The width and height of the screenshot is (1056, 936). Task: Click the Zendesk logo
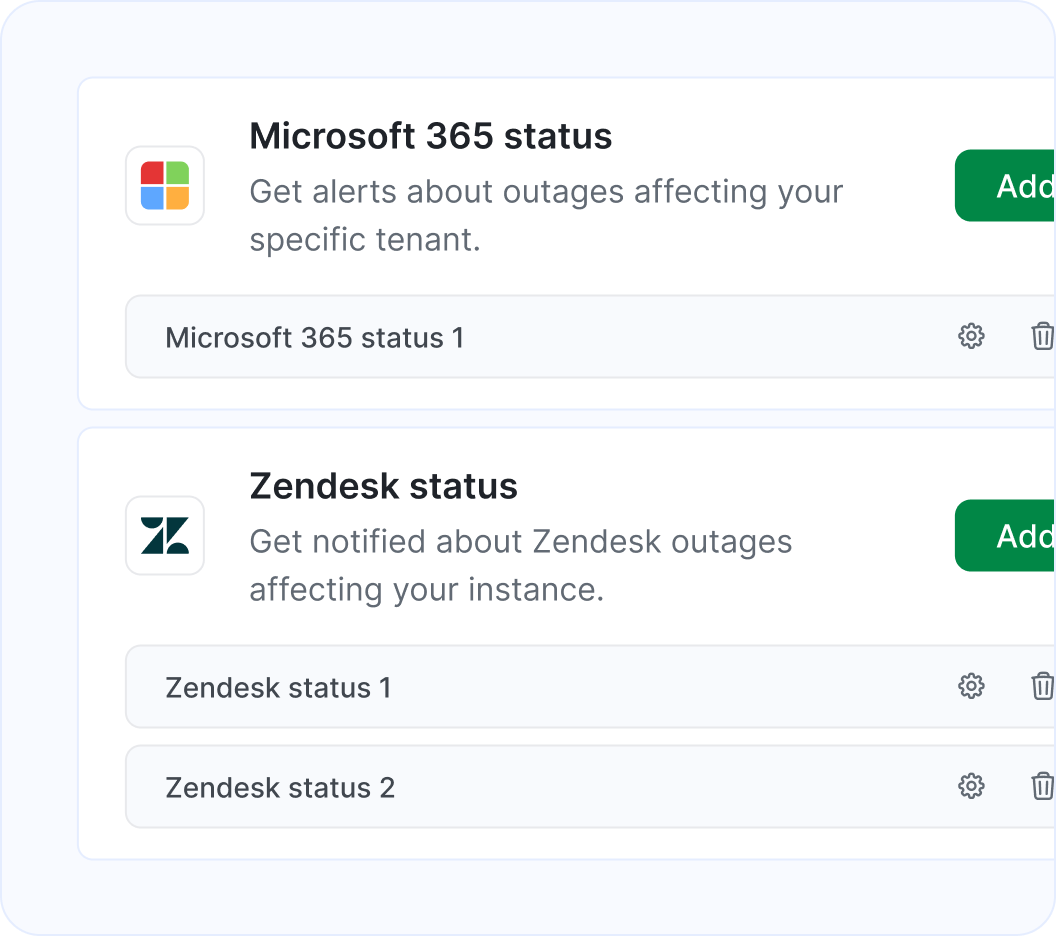(164, 535)
